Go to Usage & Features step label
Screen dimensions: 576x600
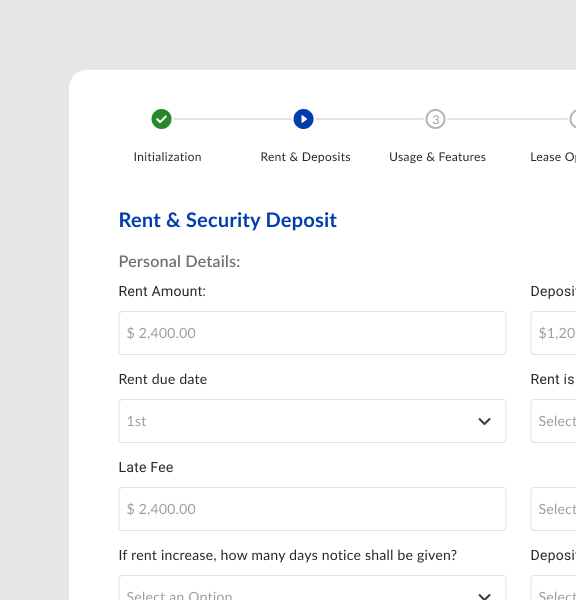pyautogui.click(x=437, y=157)
